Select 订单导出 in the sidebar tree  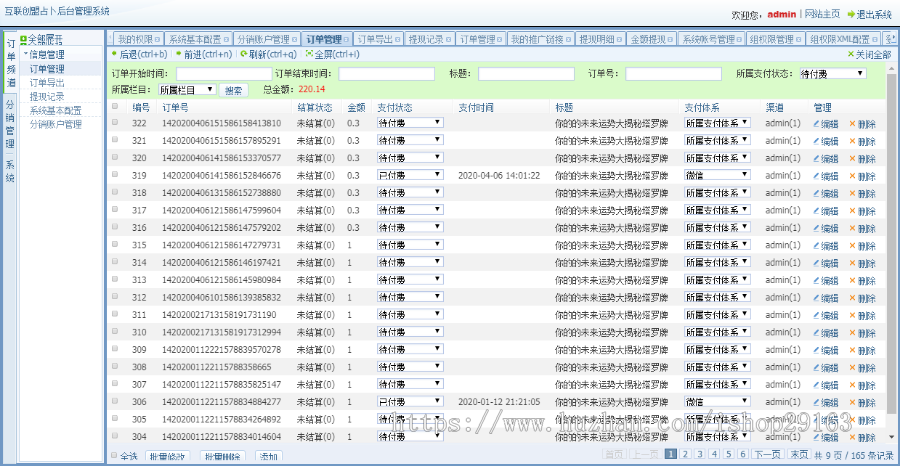(47, 83)
